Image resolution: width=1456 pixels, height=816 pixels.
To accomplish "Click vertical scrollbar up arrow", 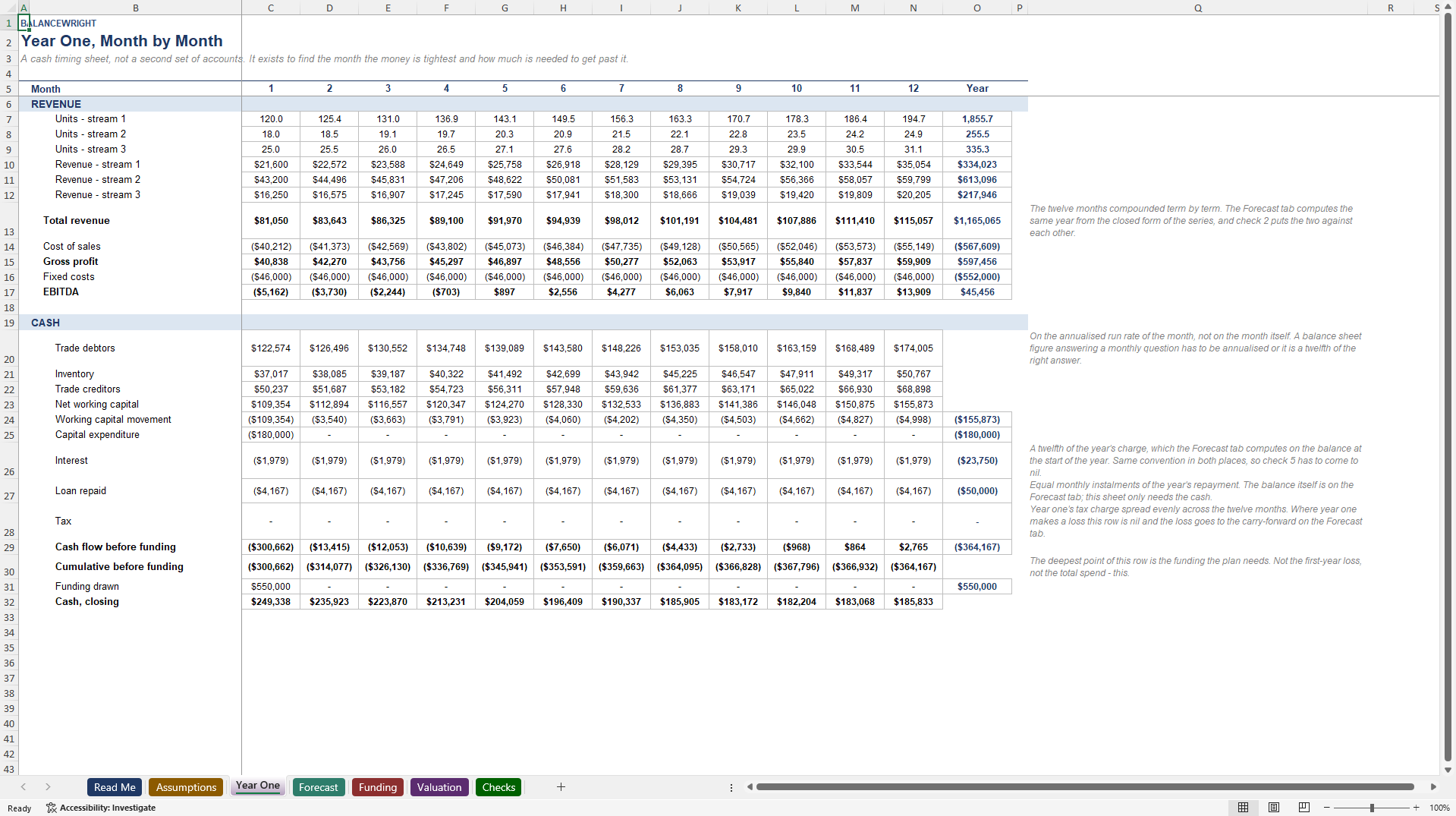I will 1448,7.
